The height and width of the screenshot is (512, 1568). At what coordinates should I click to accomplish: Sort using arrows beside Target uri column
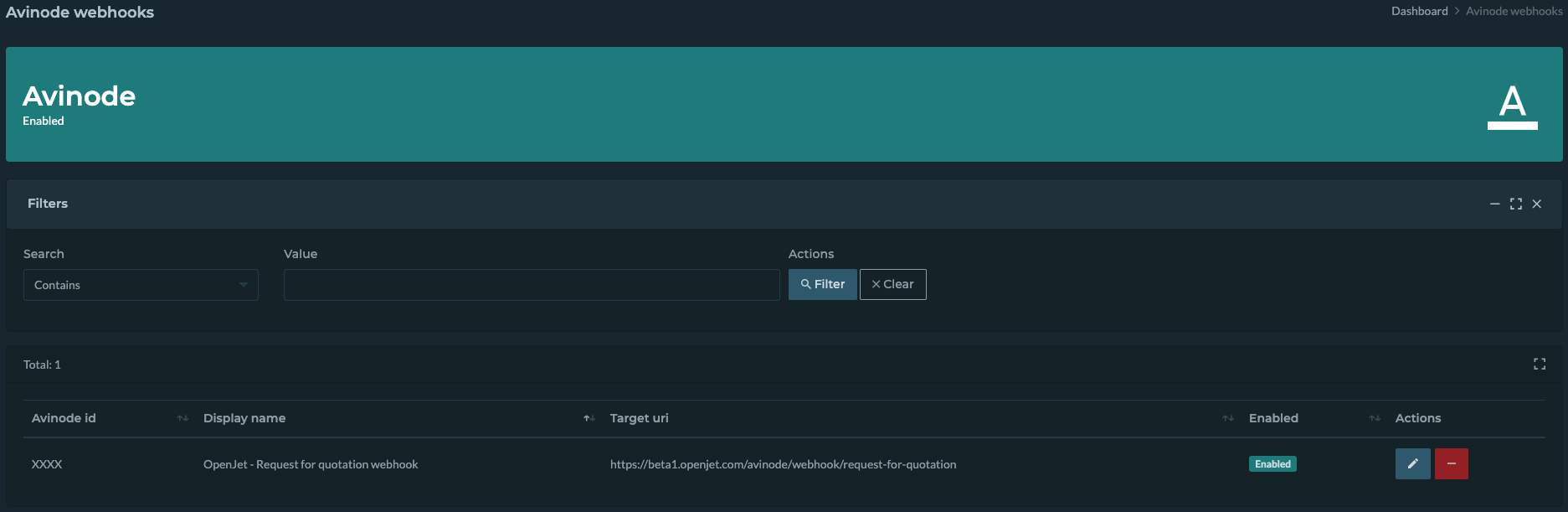(1228, 418)
